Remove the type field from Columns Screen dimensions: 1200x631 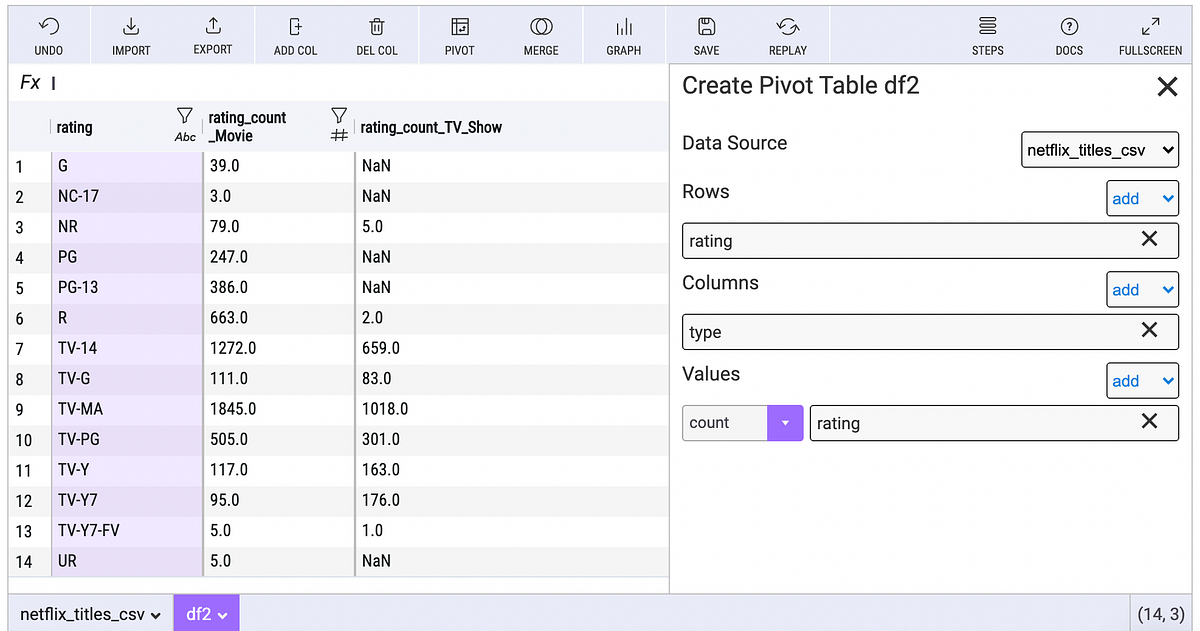coord(1149,331)
